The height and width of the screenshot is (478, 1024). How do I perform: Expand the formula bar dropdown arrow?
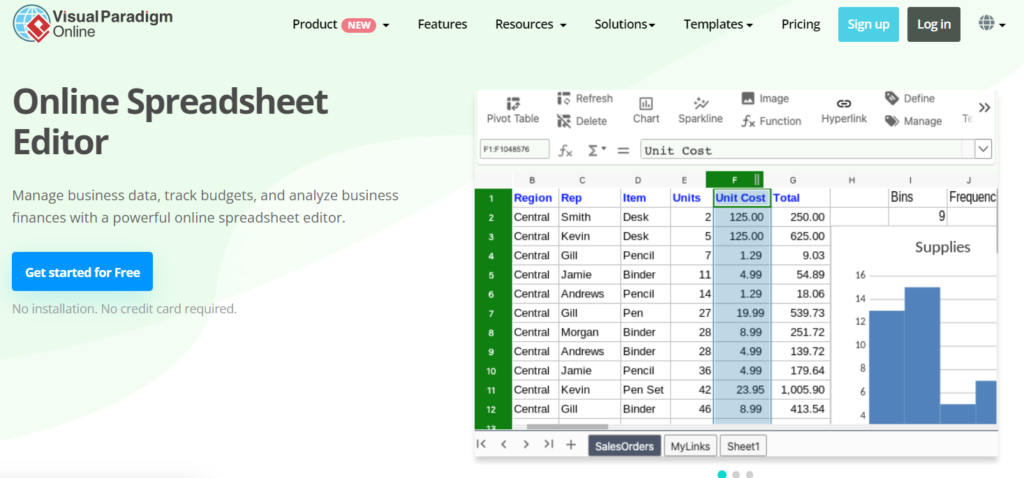(x=982, y=149)
